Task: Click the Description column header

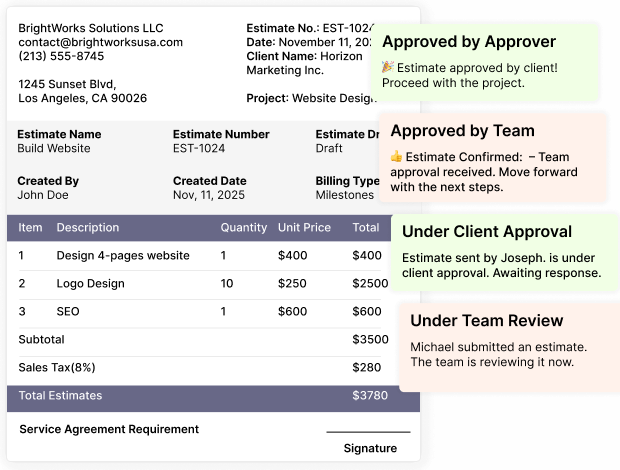Action: pyautogui.click(x=88, y=228)
